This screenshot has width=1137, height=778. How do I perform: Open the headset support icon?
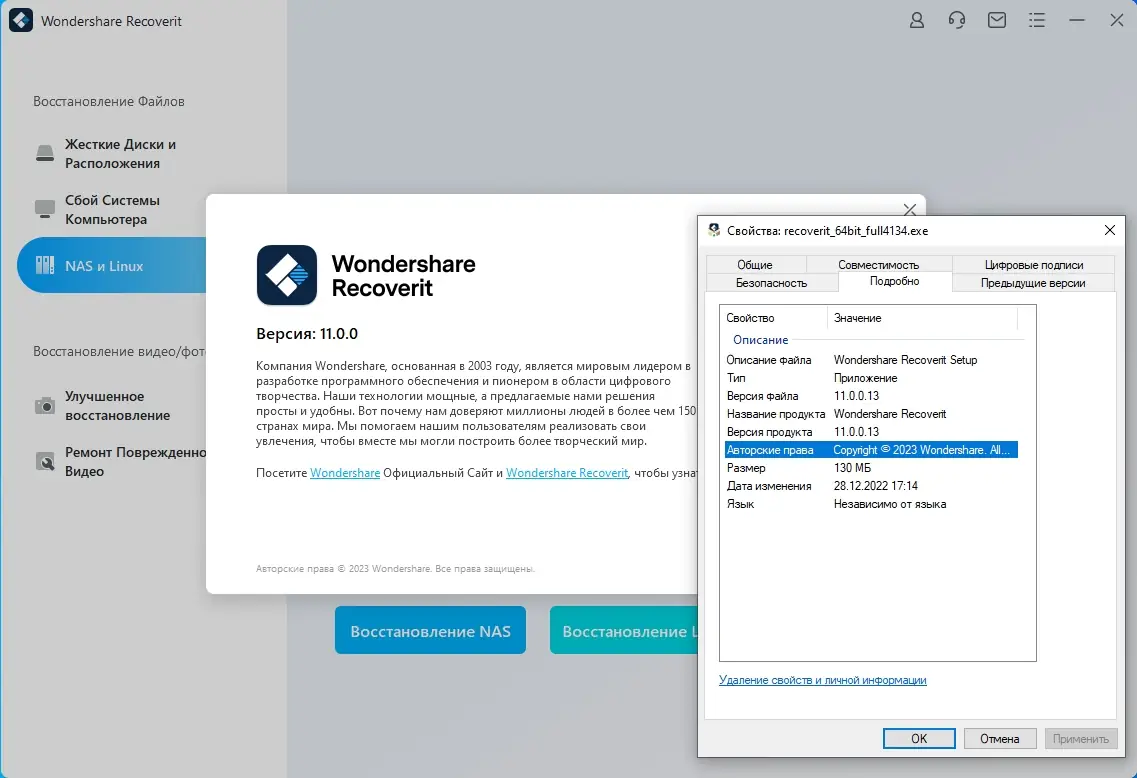pyautogui.click(x=956, y=20)
